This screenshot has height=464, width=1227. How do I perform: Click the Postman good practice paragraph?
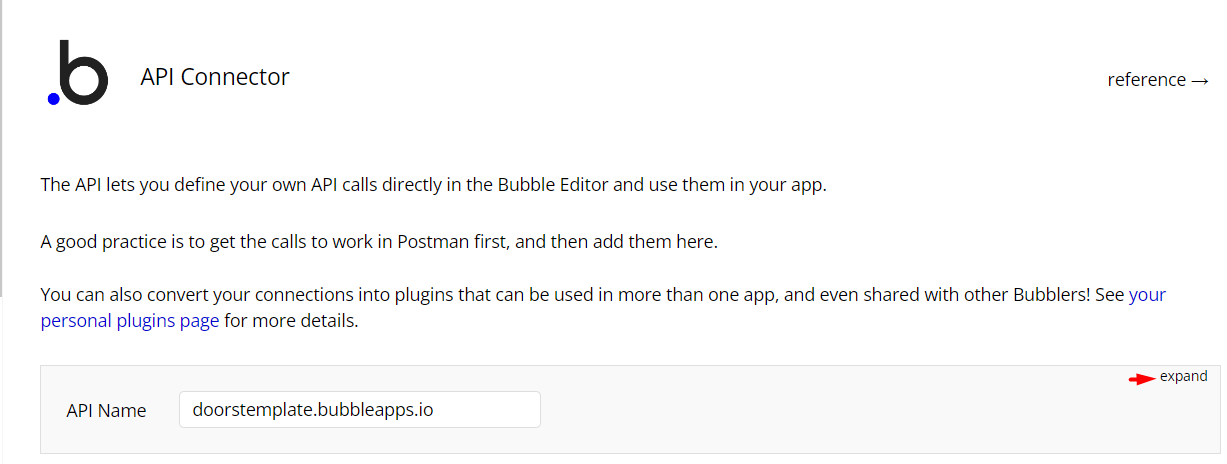click(x=379, y=242)
